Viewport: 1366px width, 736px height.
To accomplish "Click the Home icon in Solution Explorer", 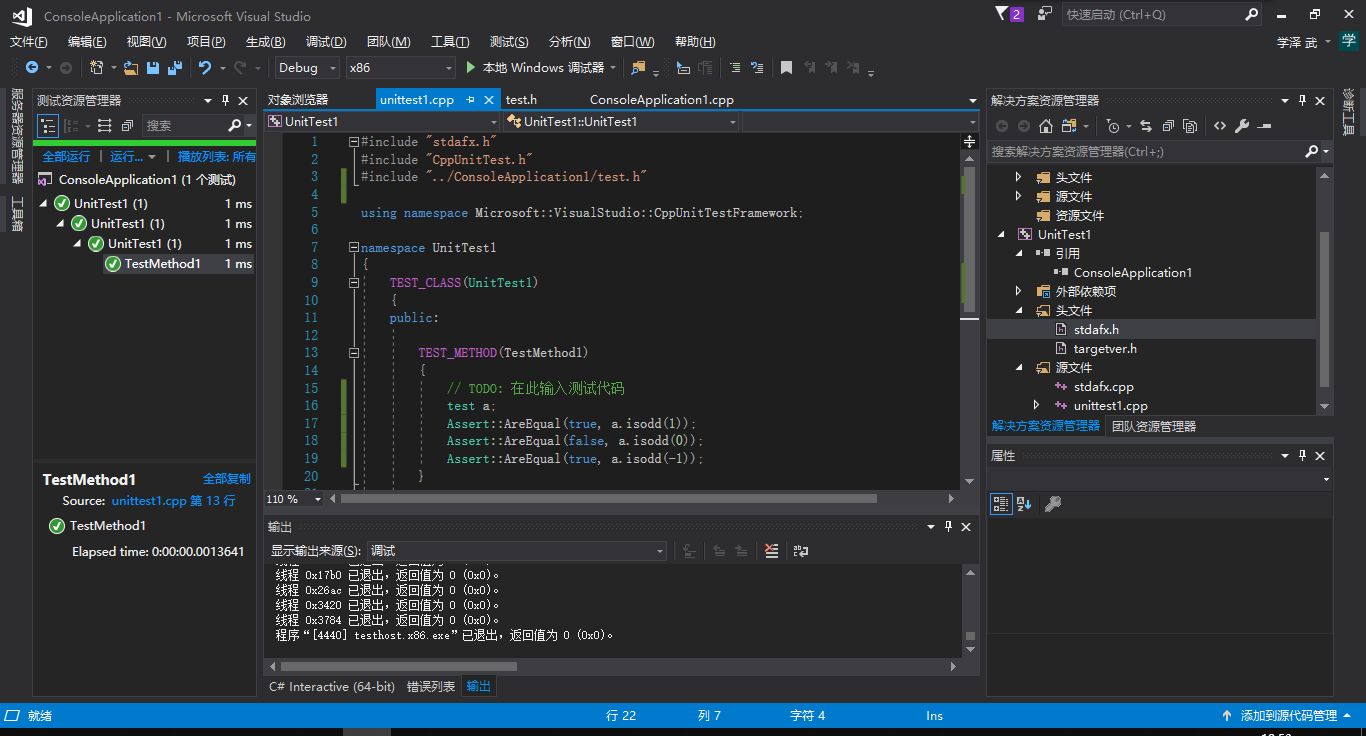I will point(1046,126).
